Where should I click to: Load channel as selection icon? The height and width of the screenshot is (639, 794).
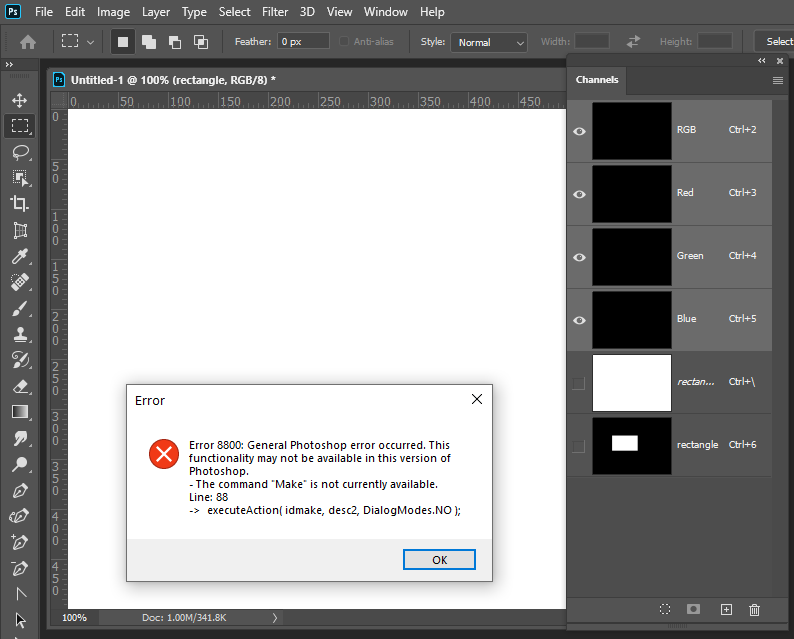point(665,609)
